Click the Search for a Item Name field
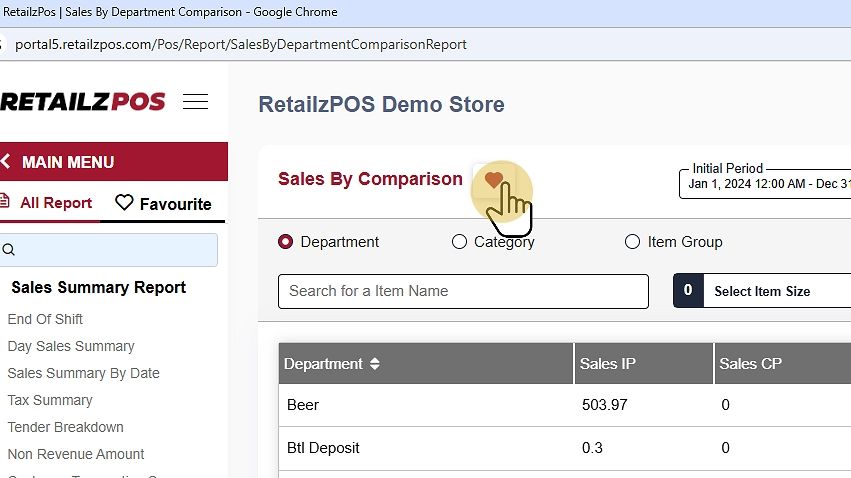 463,291
